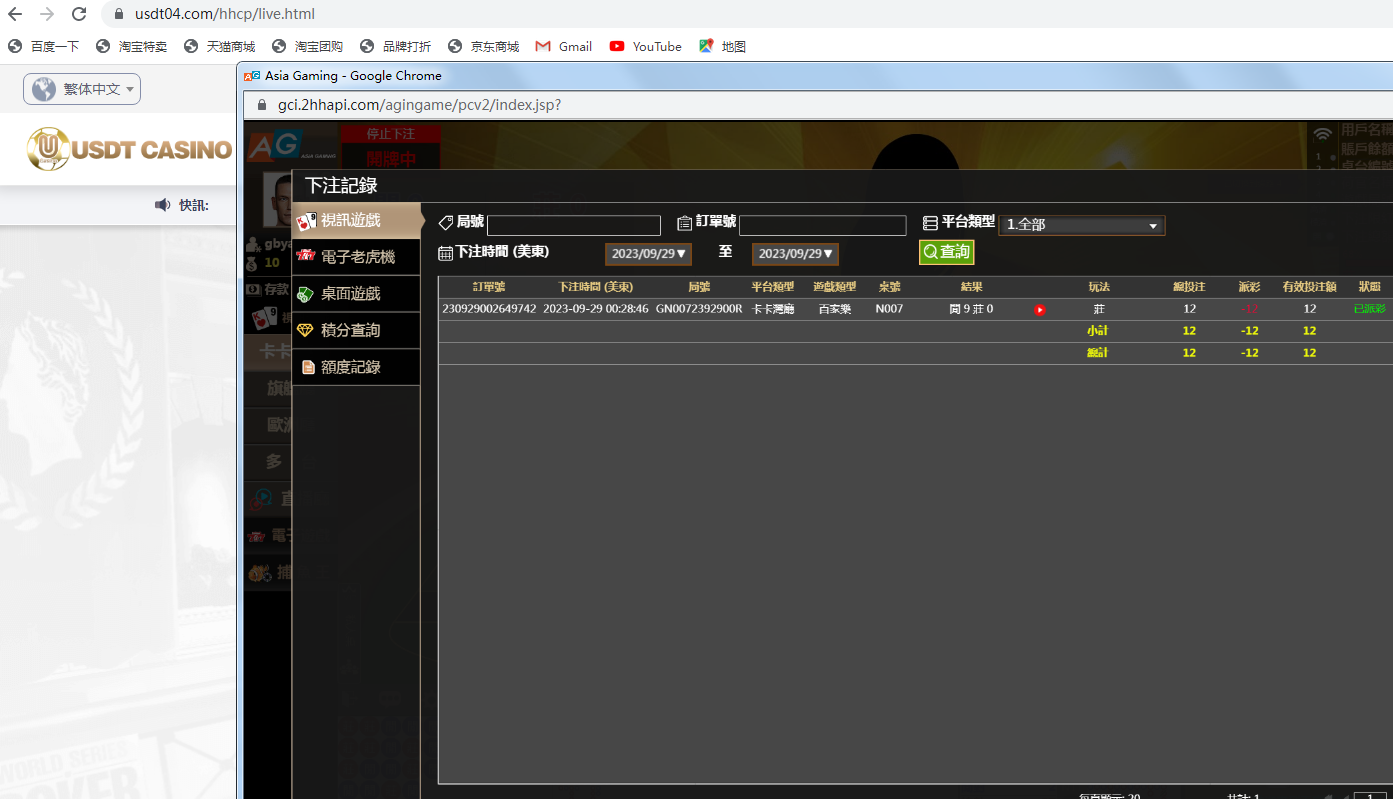Open the 淘宝团购 bookmark
1393x799 pixels.
[x=308, y=46]
